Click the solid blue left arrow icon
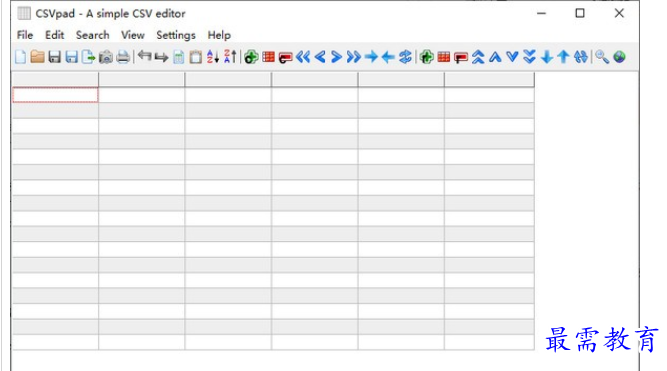This screenshot has width=667, height=371. 388,57
